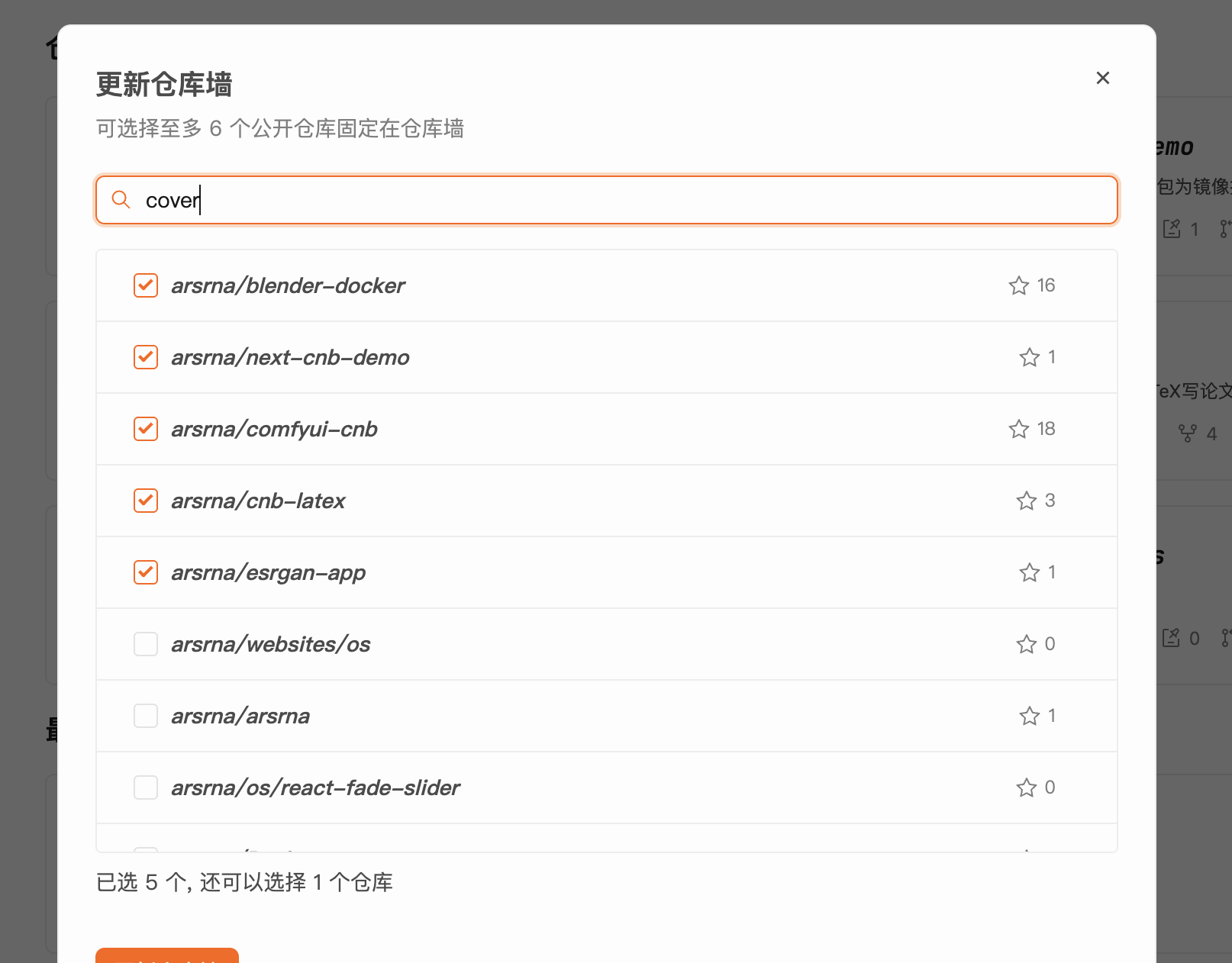
Task: Check the arsrna/websites/os checkbox
Action: coord(145,644)
